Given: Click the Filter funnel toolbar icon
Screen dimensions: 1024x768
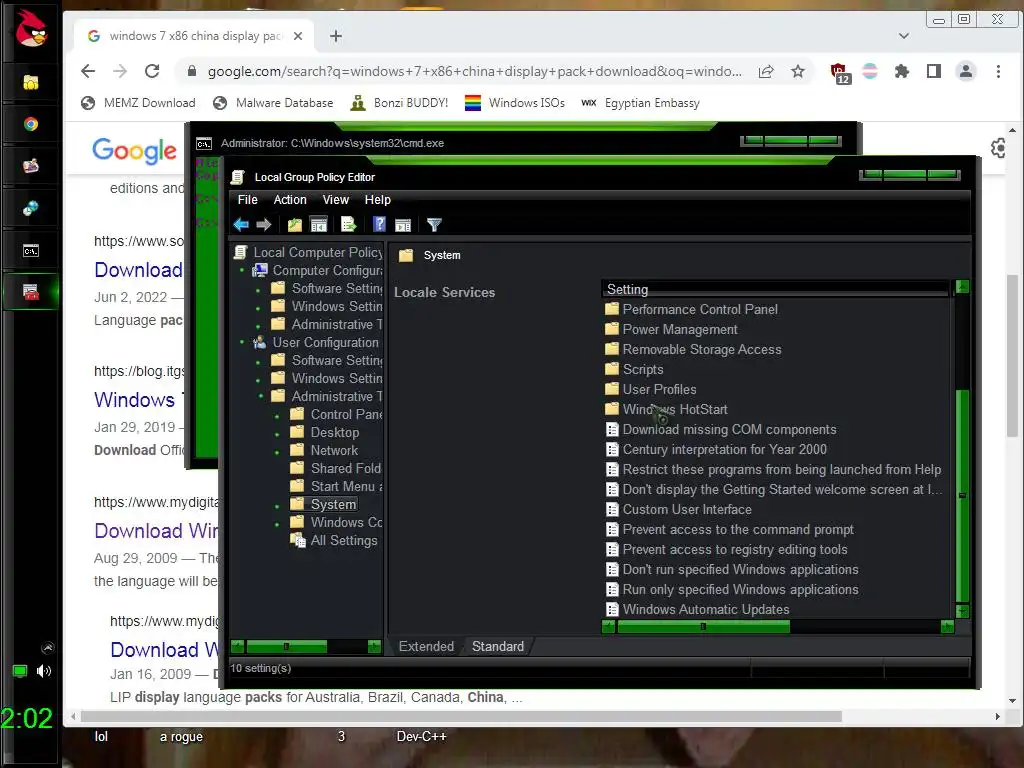Looking at the screenshot, I should pyautogui.click(x=434, y=225).
